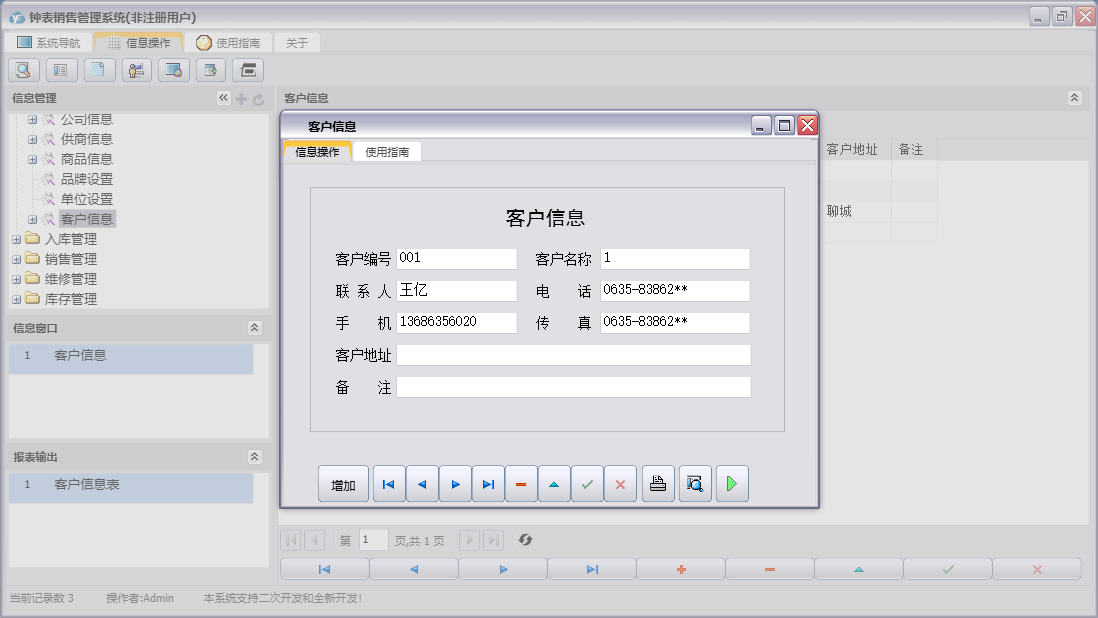Open the 使用指南 tab inside customer dialog
Viewport: 1098px width, 618px height.
tap(386, 152)
